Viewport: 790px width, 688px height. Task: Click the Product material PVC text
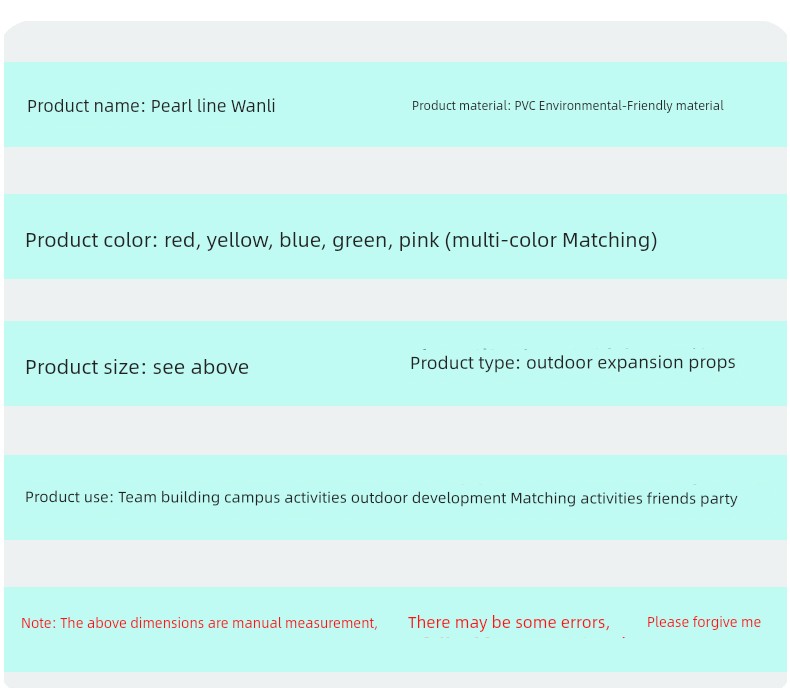567,106
